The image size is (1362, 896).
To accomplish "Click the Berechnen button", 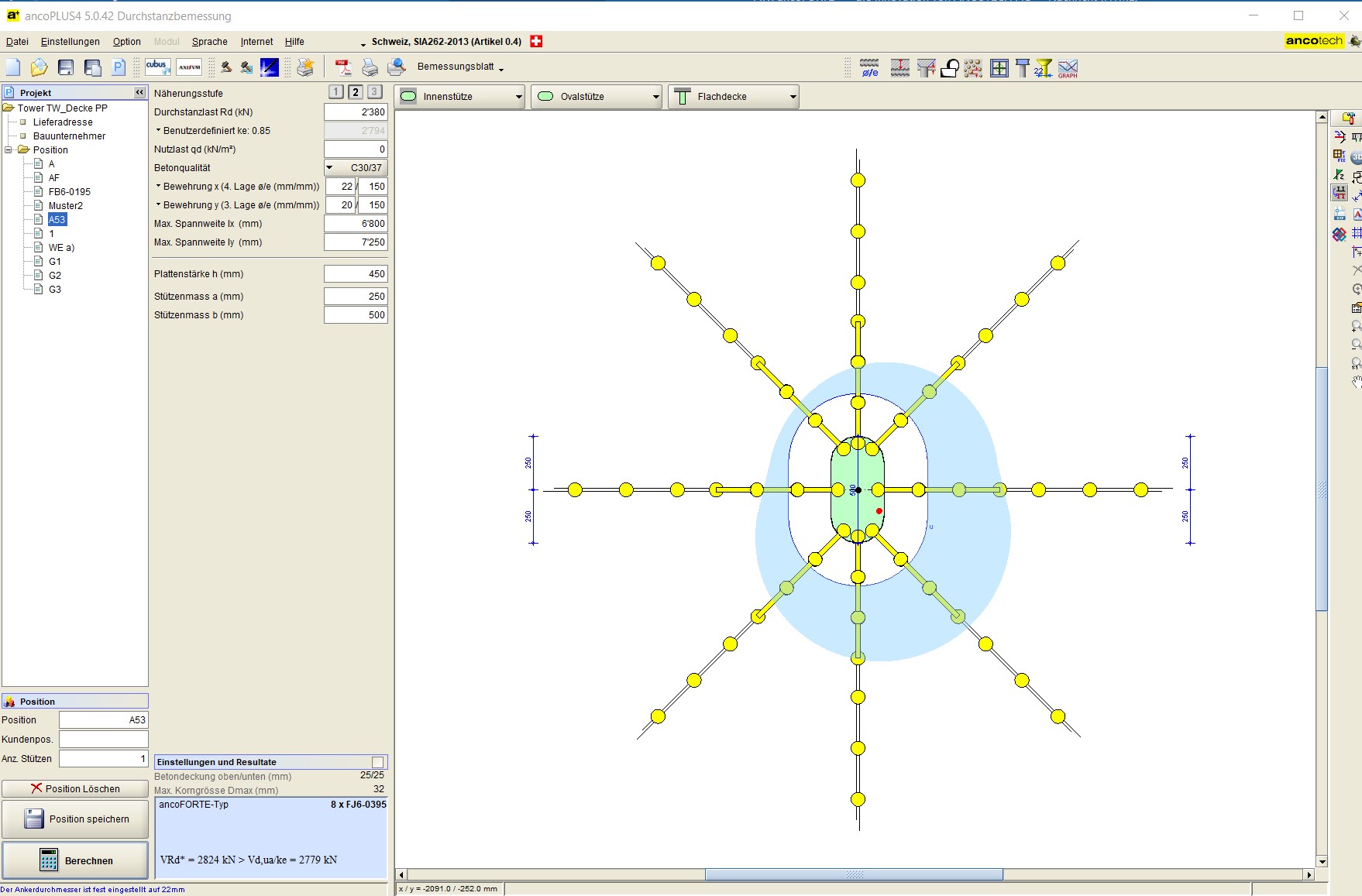I will tap(75, 860).
